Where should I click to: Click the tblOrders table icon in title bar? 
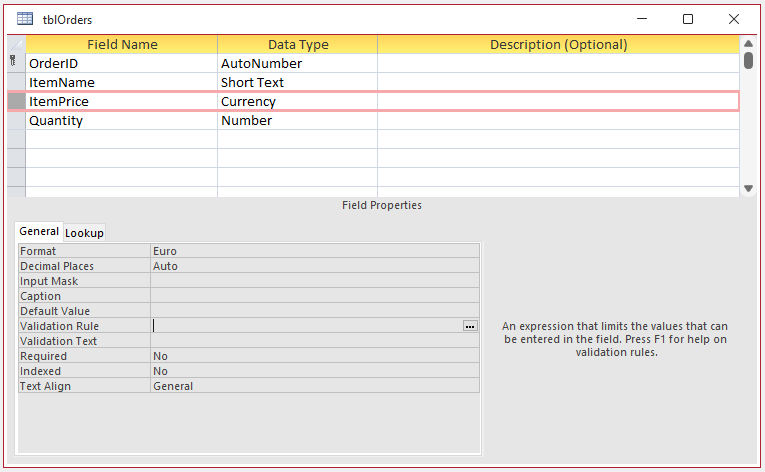pos(25,19)
